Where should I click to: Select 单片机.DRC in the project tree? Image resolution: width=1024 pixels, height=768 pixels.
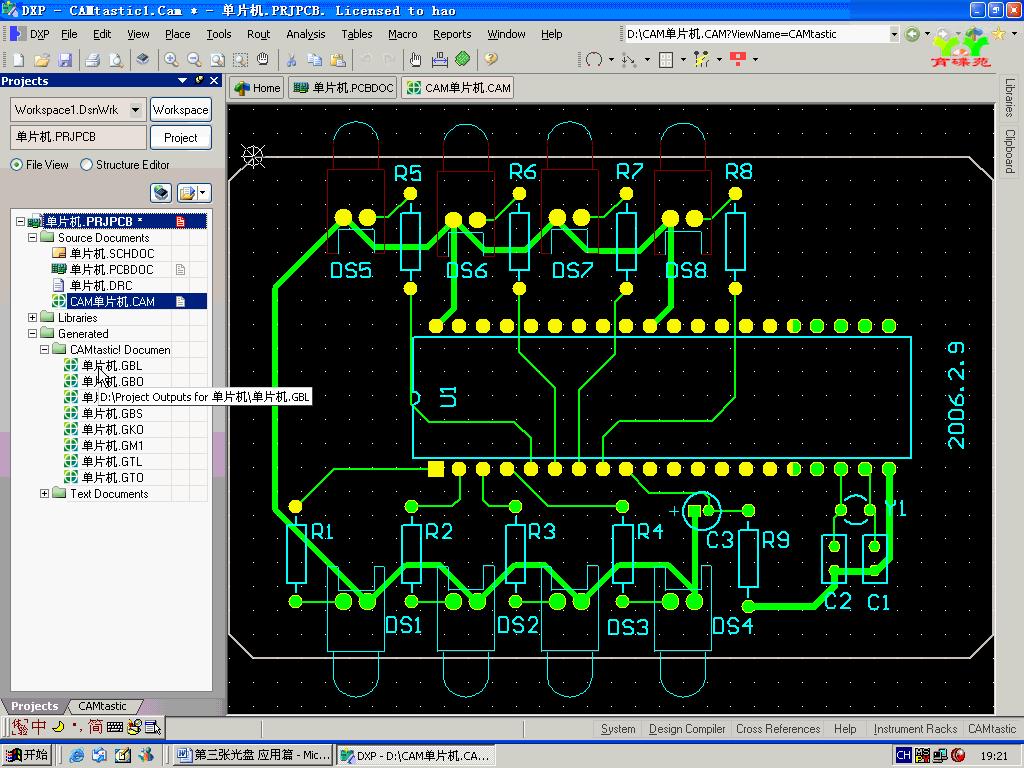pos(101,285)
